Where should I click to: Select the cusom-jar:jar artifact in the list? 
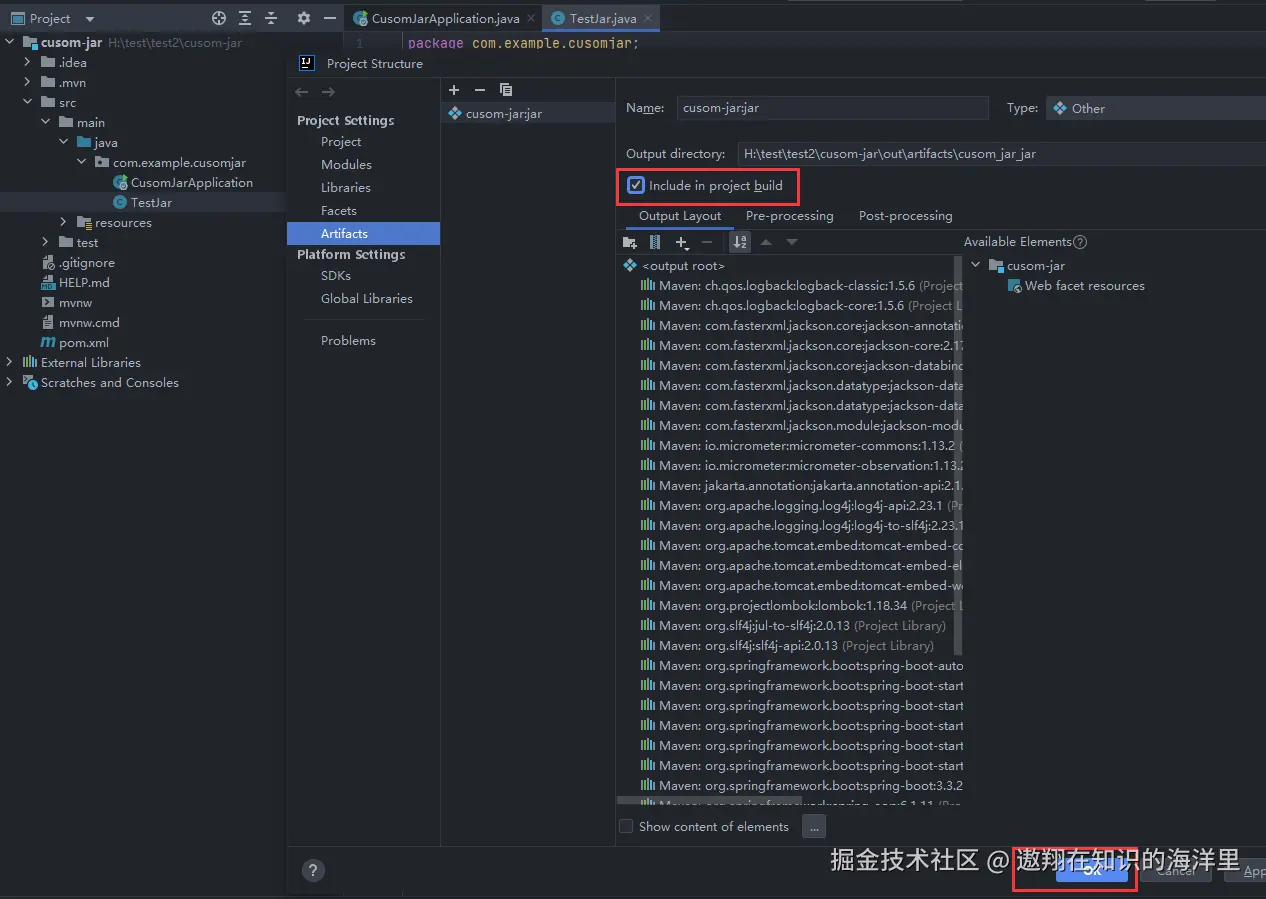point(528,114)
